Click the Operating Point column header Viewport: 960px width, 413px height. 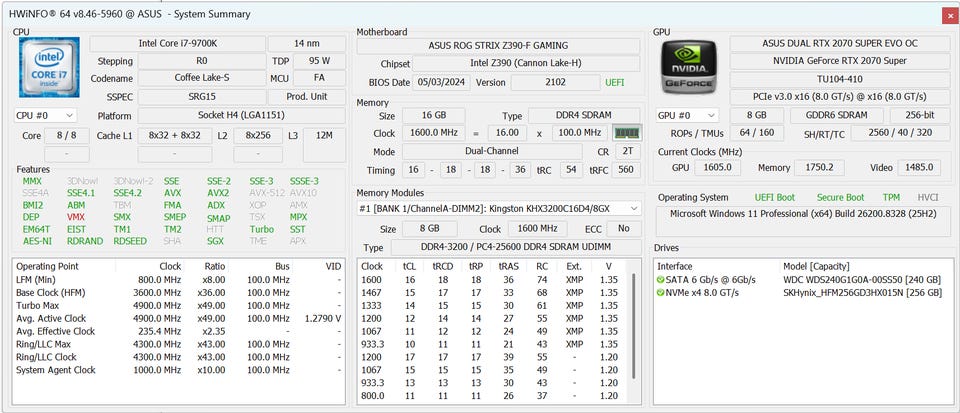(x=48, y=266)
